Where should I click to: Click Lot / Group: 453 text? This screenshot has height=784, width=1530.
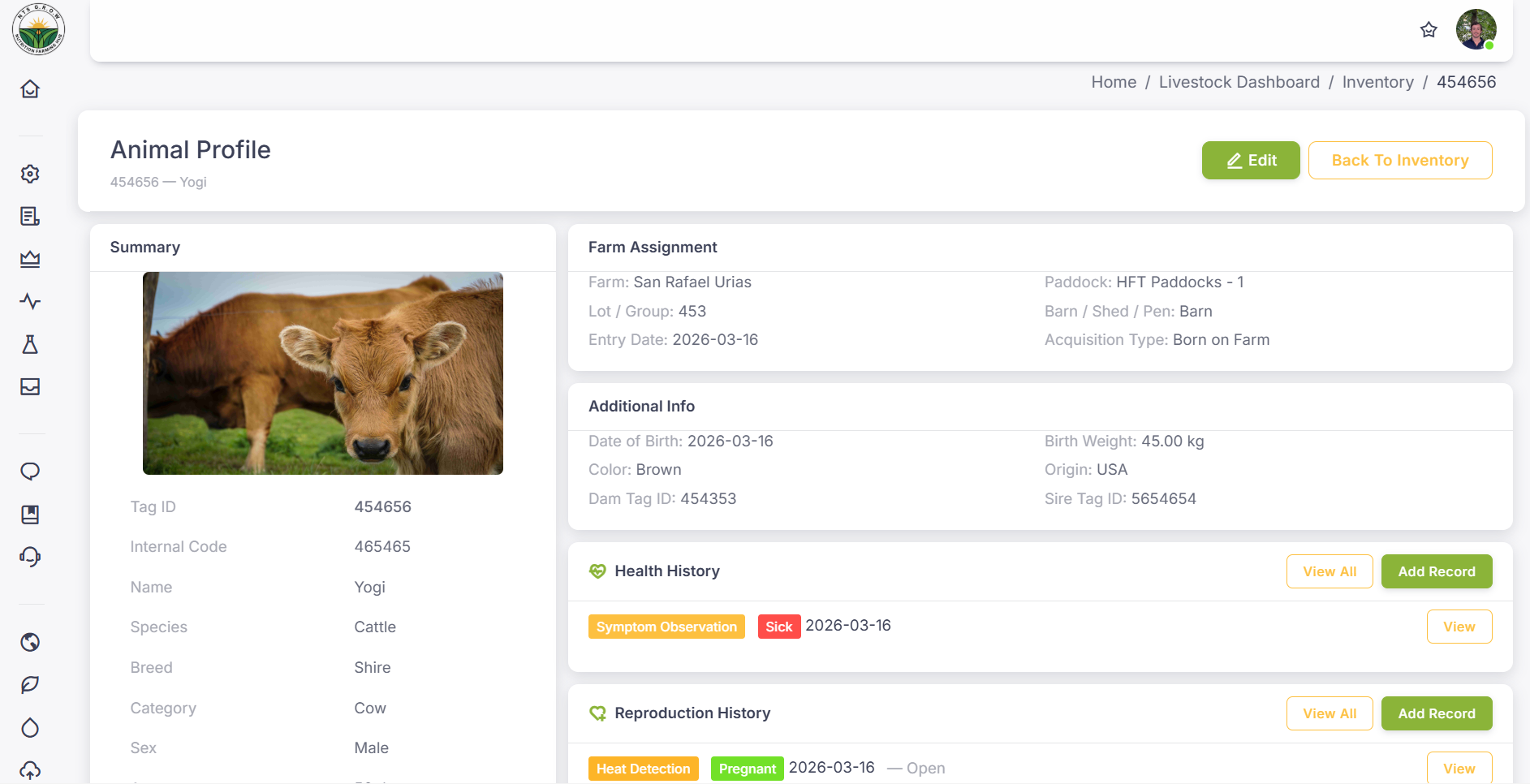(x=647, y=312)
